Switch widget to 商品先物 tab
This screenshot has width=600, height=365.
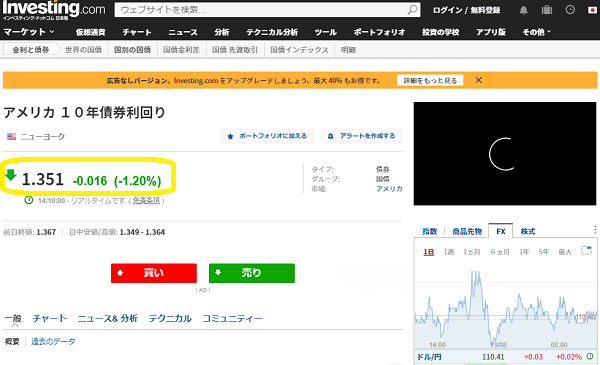pyautogui.click(x=467, y=231)
